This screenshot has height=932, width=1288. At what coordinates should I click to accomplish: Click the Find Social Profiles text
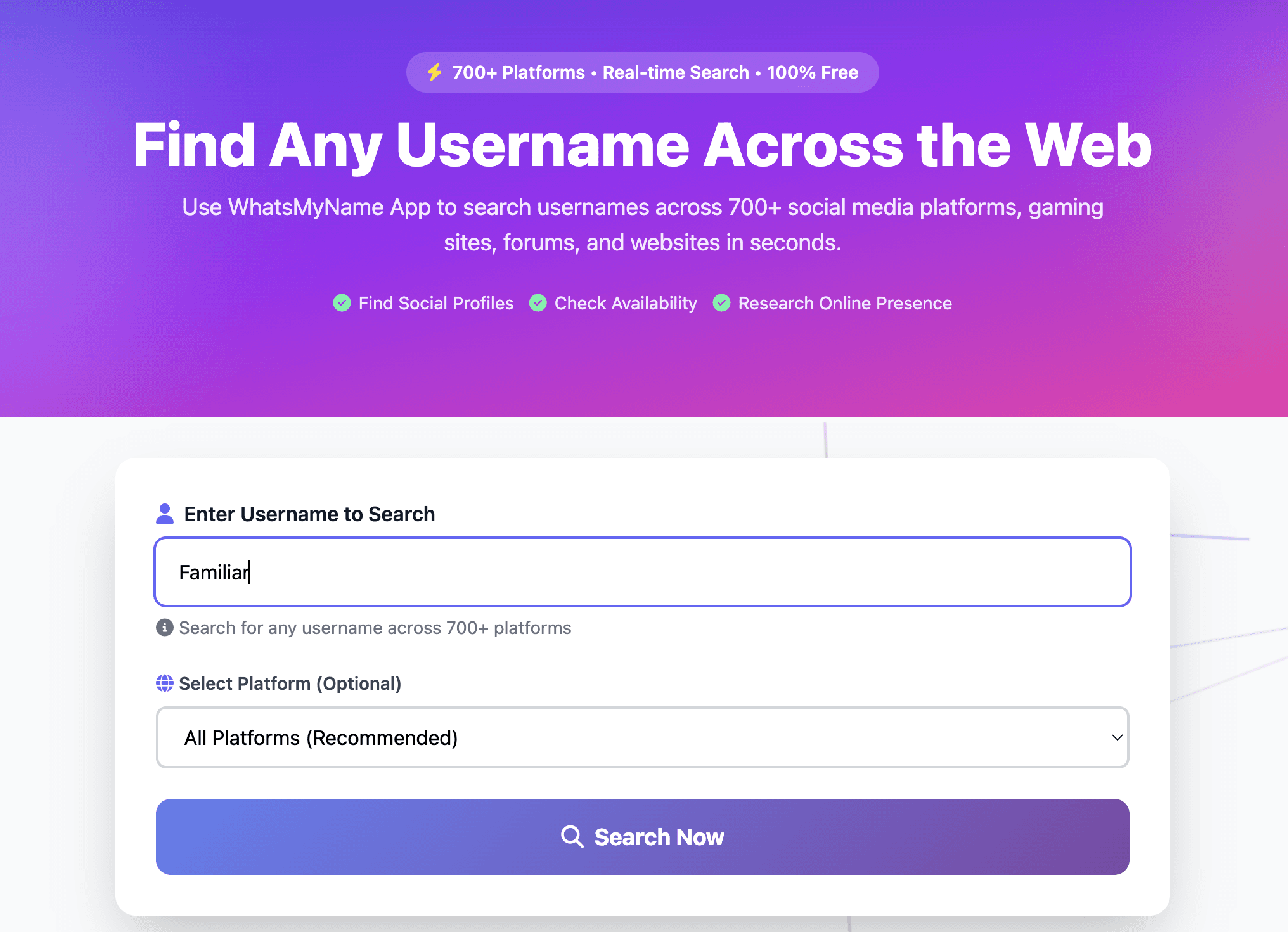coord(436,303)
